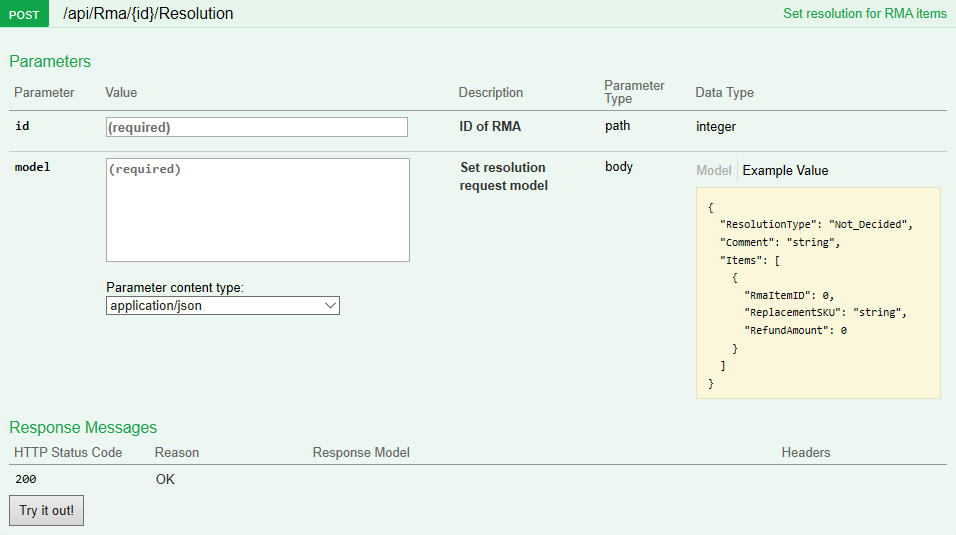Click the Headers column header
The image size is (956, 535).
[x=805, y=452]
